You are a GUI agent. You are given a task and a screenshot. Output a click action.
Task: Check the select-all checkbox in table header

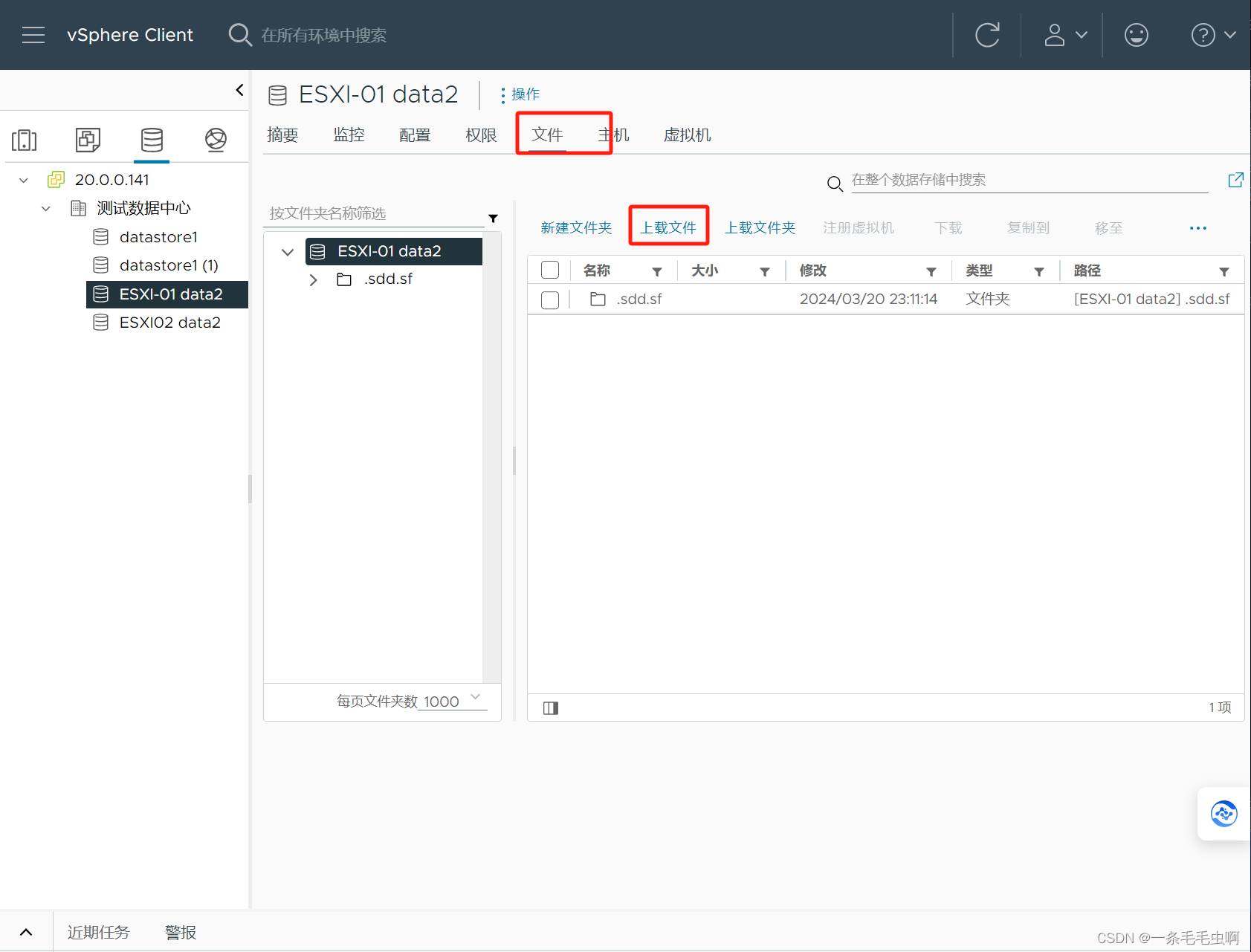(550, 271)
